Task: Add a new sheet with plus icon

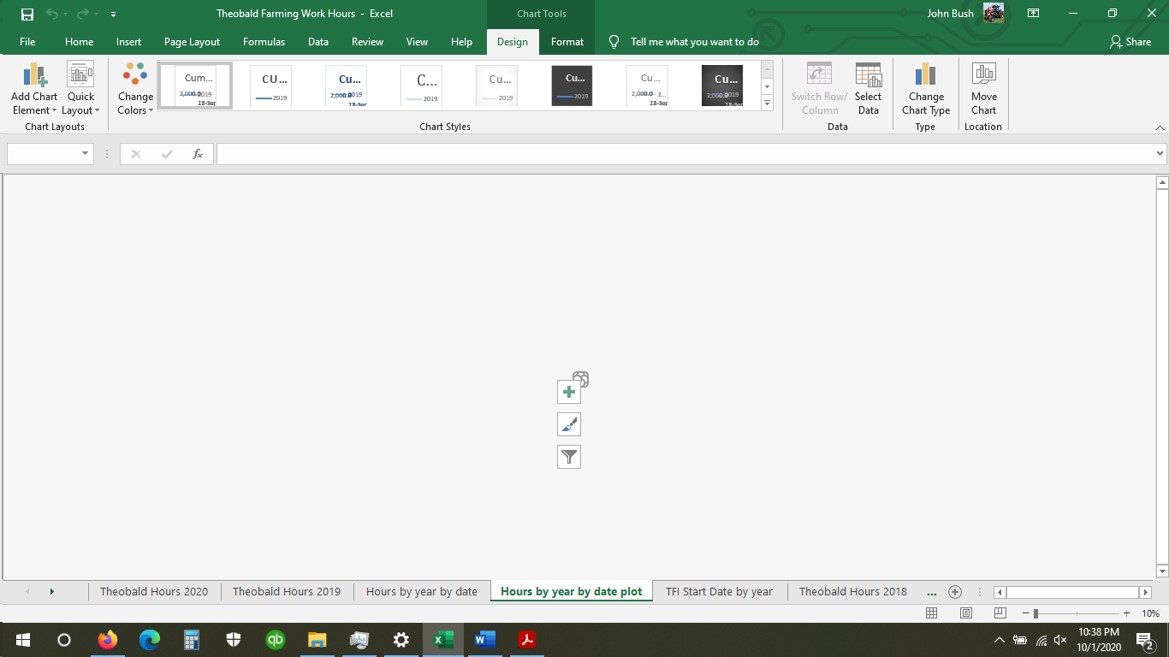Action: coord(954,591)
